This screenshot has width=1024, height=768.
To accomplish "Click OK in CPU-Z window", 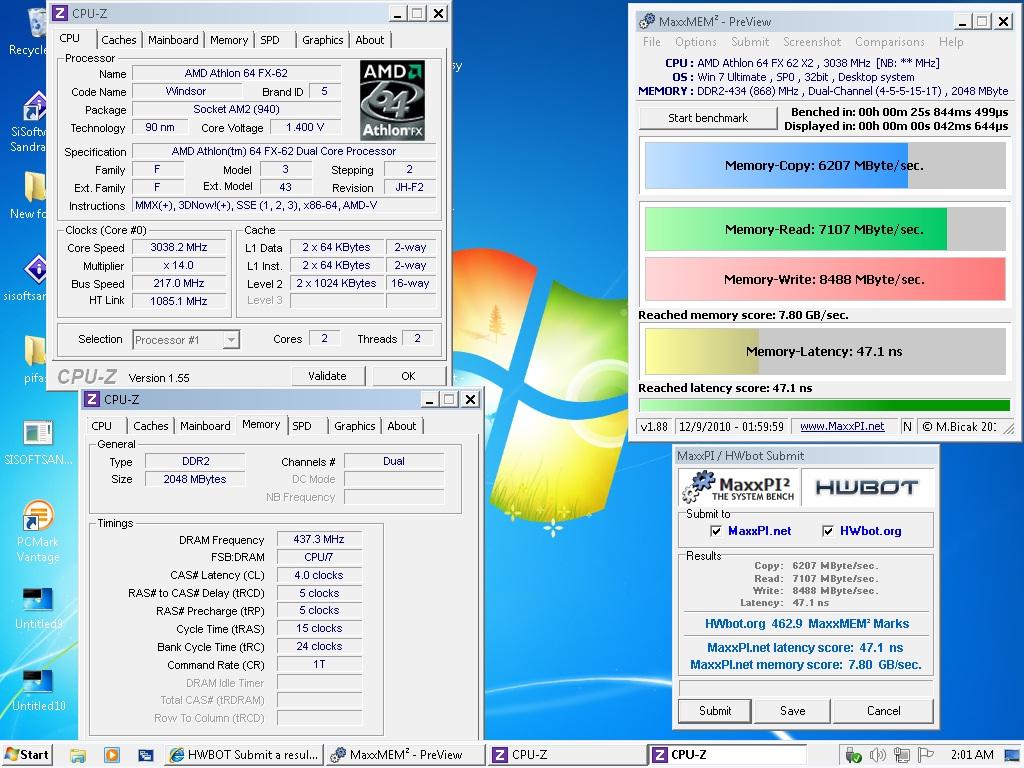I will pos(408,376).
